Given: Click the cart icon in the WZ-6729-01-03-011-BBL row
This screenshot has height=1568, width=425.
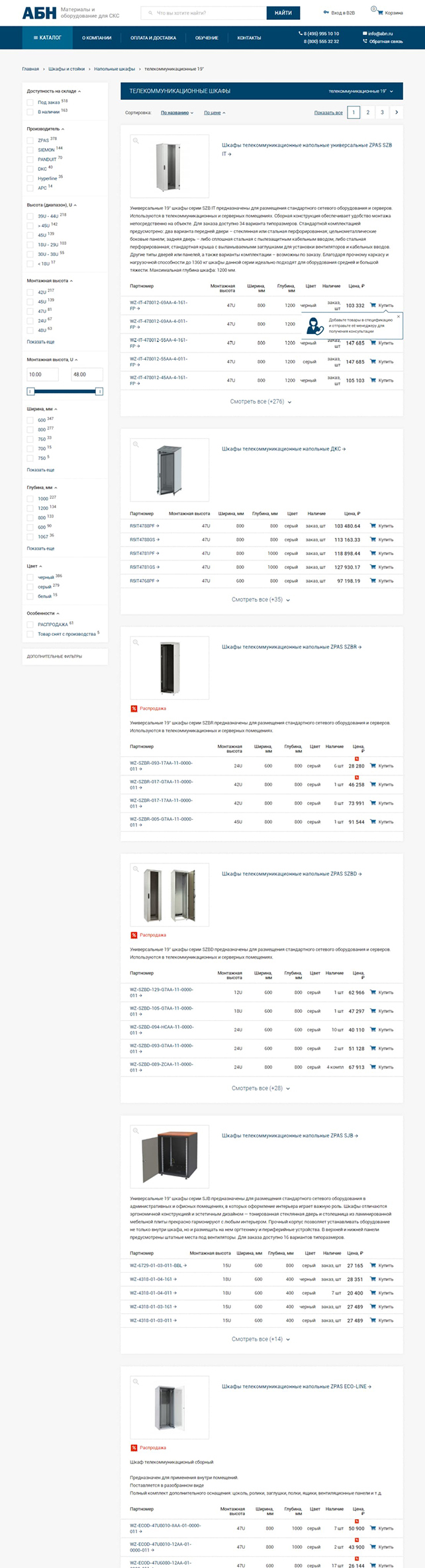Looking at the screenshot, I should 373,1265.
